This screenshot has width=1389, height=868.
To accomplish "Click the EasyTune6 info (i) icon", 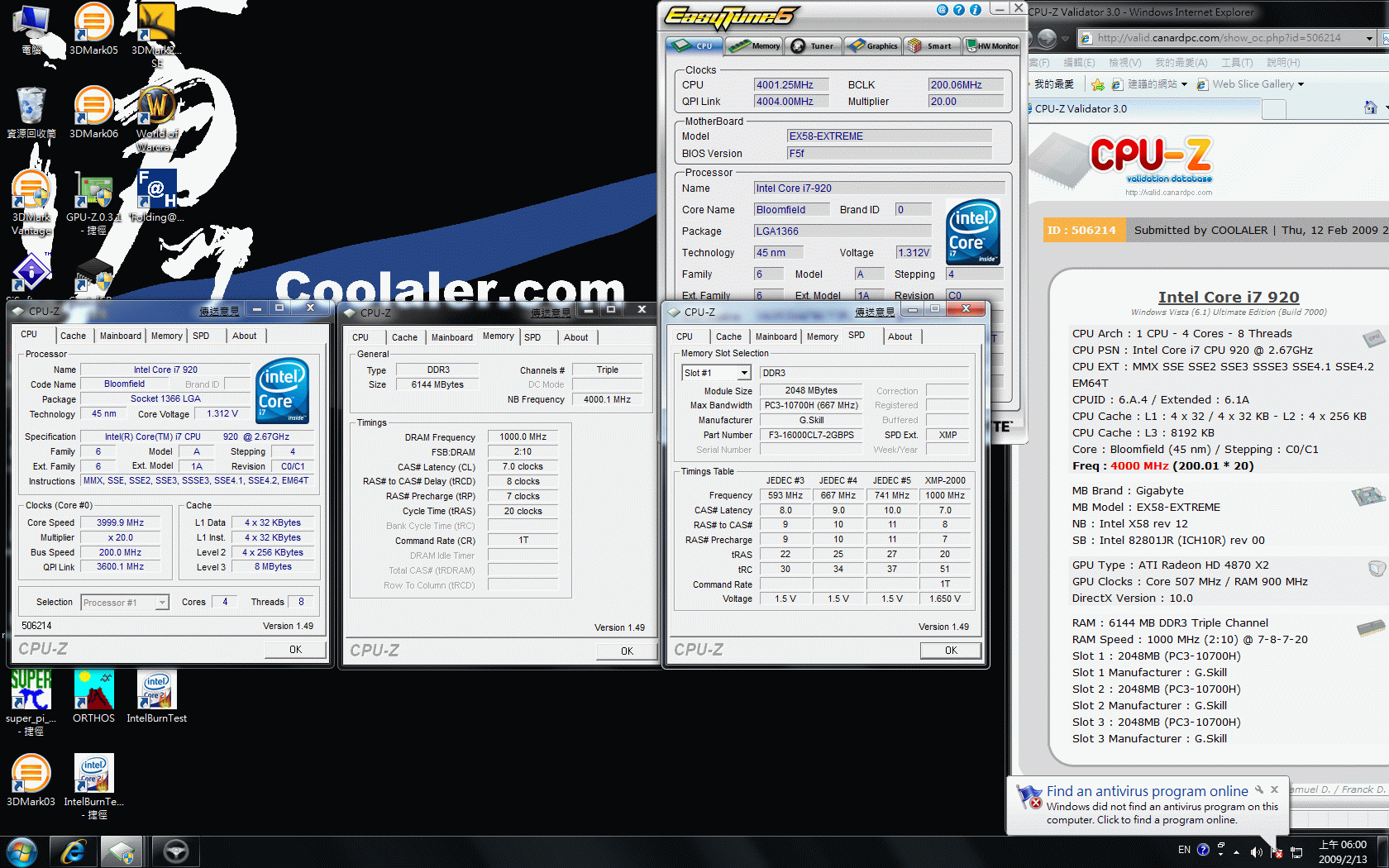I will 975,10.
